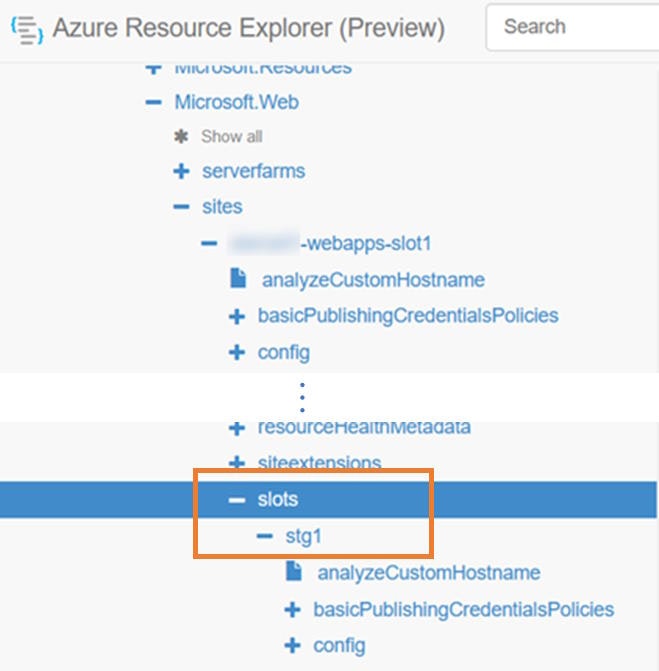Click the Show all label
659x671 pixels.
click(x=232, y=137)
